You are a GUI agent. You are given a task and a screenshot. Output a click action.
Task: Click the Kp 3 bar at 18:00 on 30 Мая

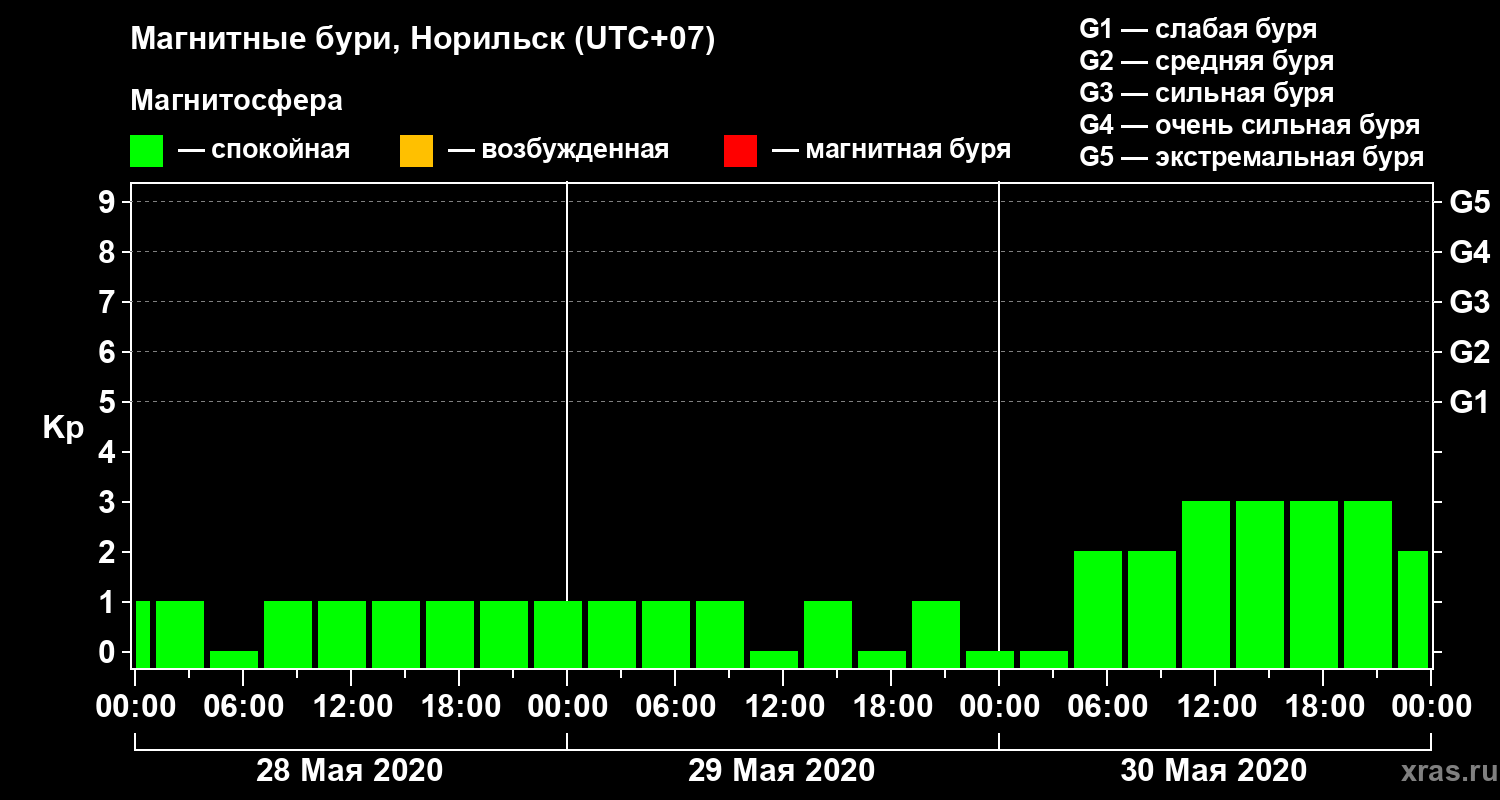[x=1314, y=584]
